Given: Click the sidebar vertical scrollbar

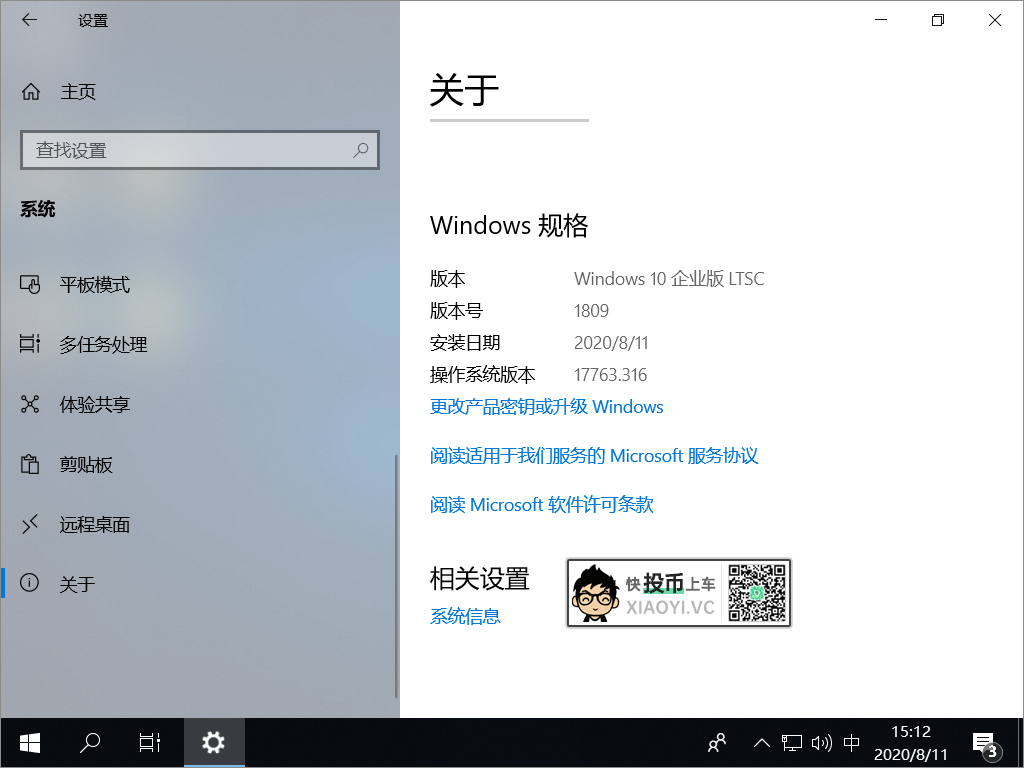Looking at the screenshot, I should pyautogui.click(x=396, y=577).
